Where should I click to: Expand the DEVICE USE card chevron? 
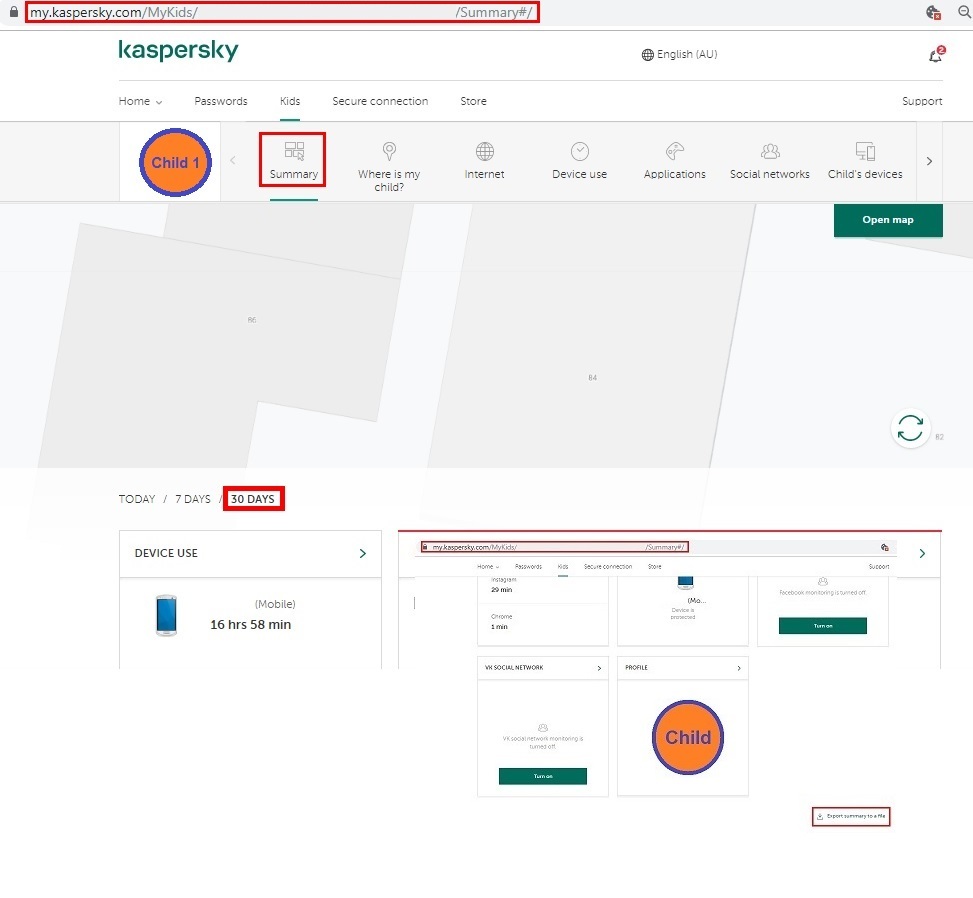tap(362, 553)
